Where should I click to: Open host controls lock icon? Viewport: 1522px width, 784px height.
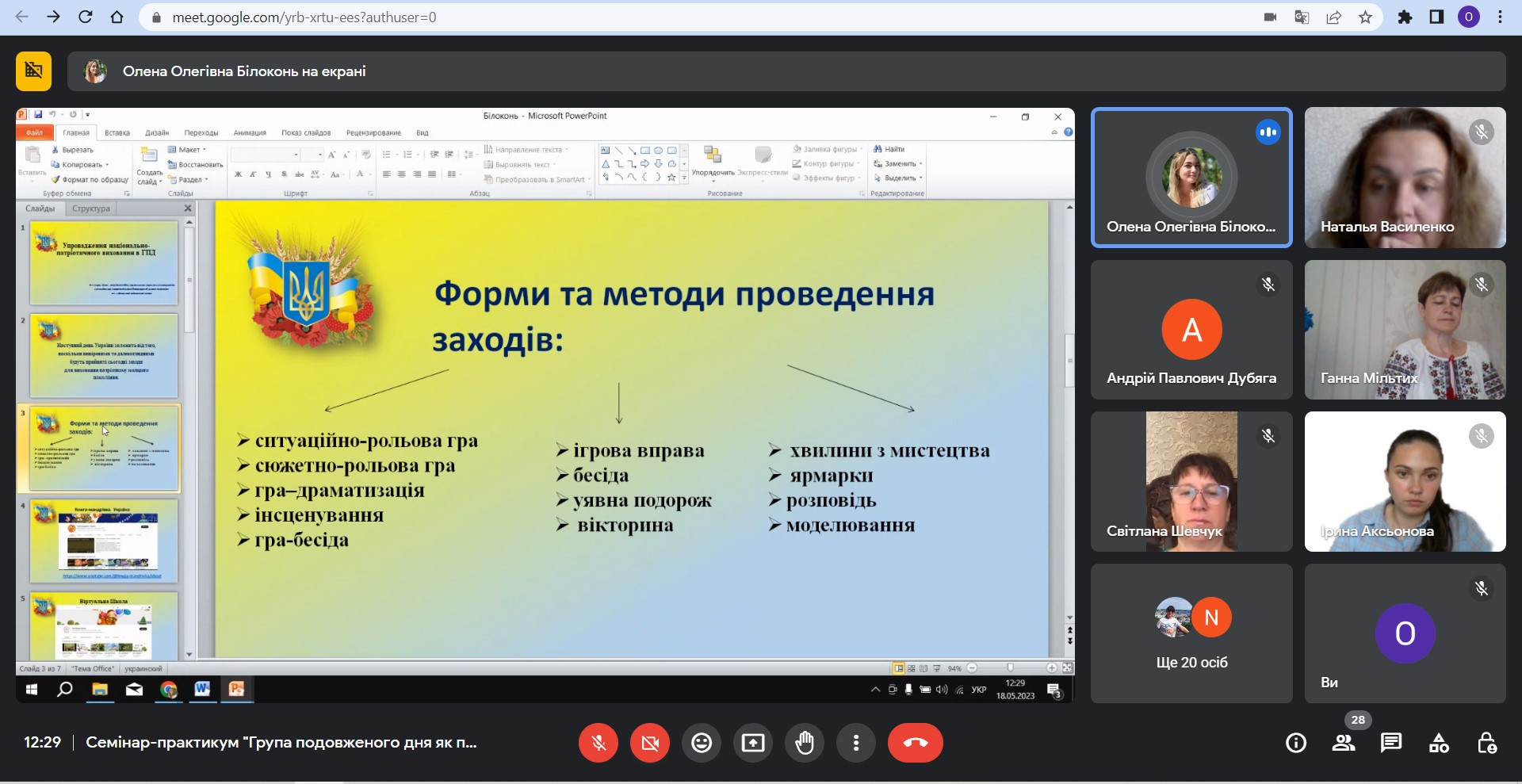coord(1486,743)
